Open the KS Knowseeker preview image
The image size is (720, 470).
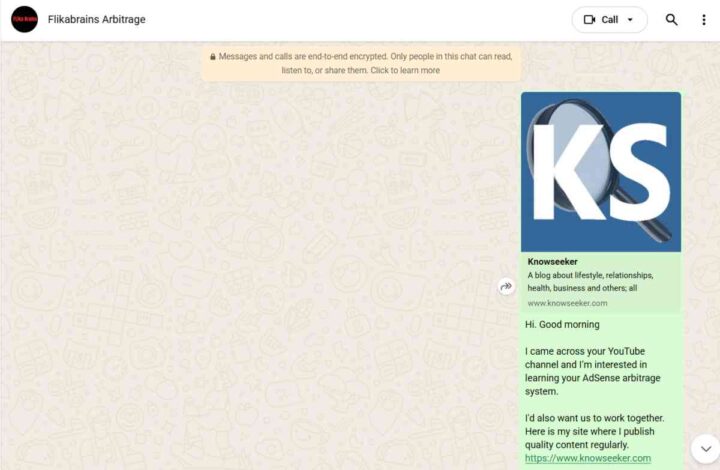601,172
